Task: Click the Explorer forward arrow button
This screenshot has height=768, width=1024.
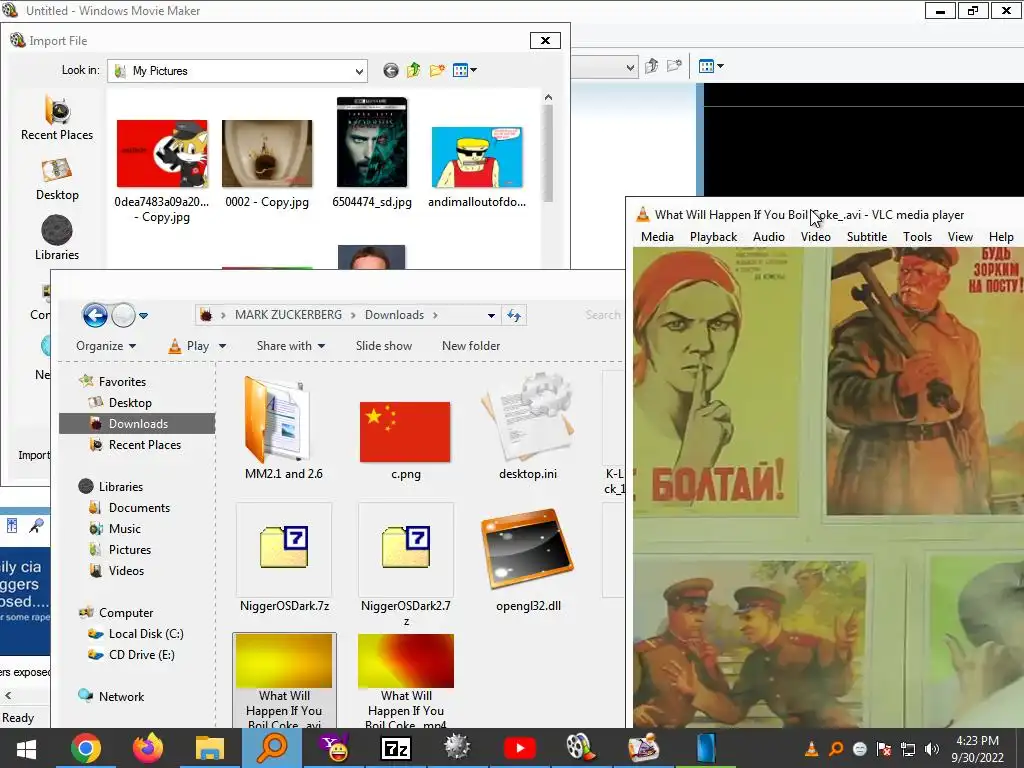Action: pyautogui.click(x=123, y=315)
